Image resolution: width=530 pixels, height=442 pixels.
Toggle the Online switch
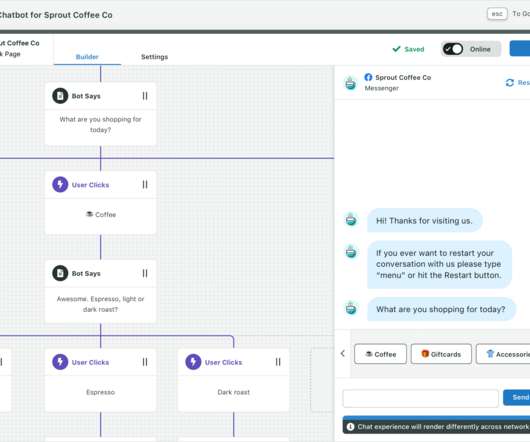click(453, 49)
